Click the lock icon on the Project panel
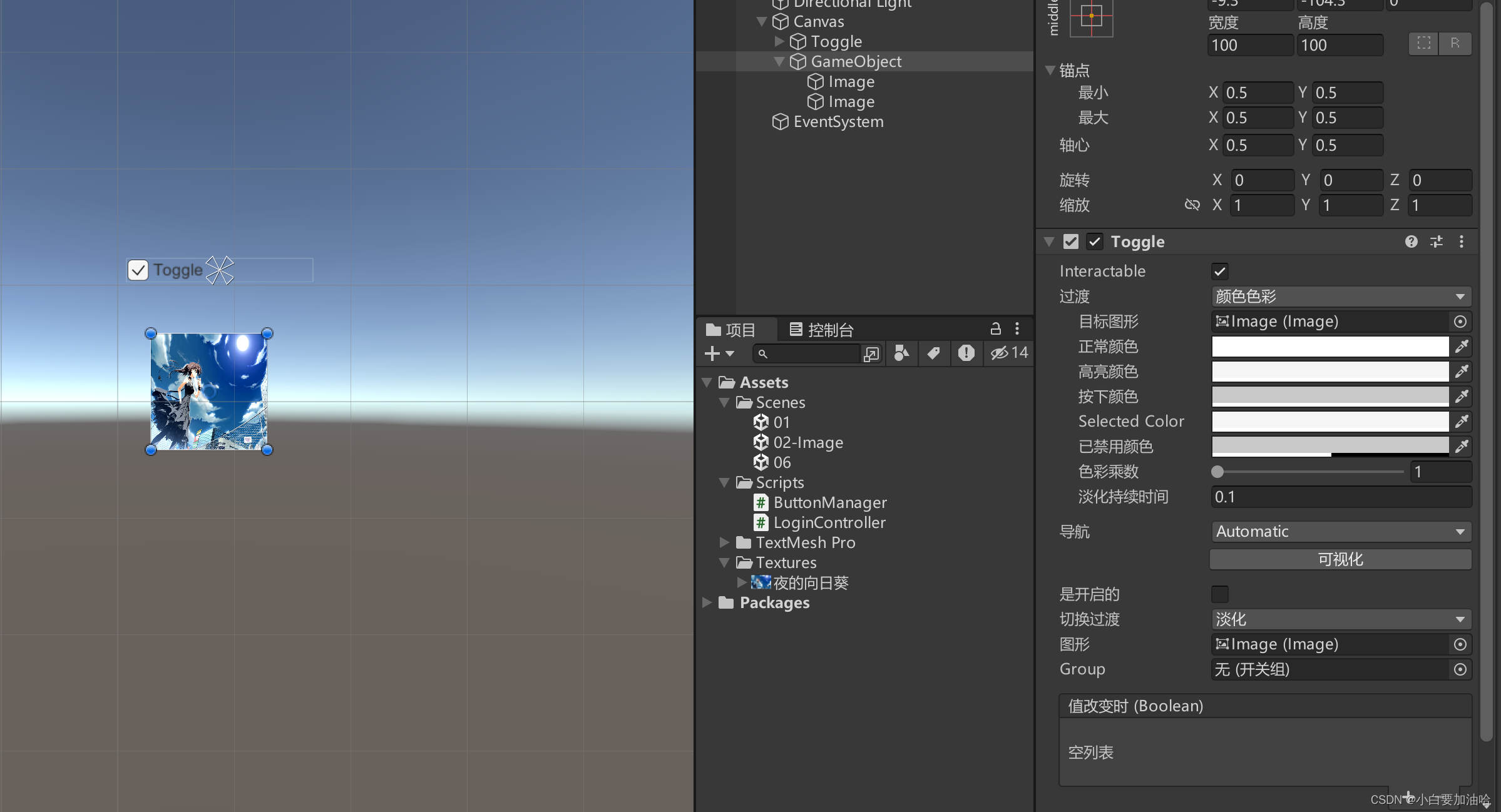 pyautogui.click(x=995, y=329)
